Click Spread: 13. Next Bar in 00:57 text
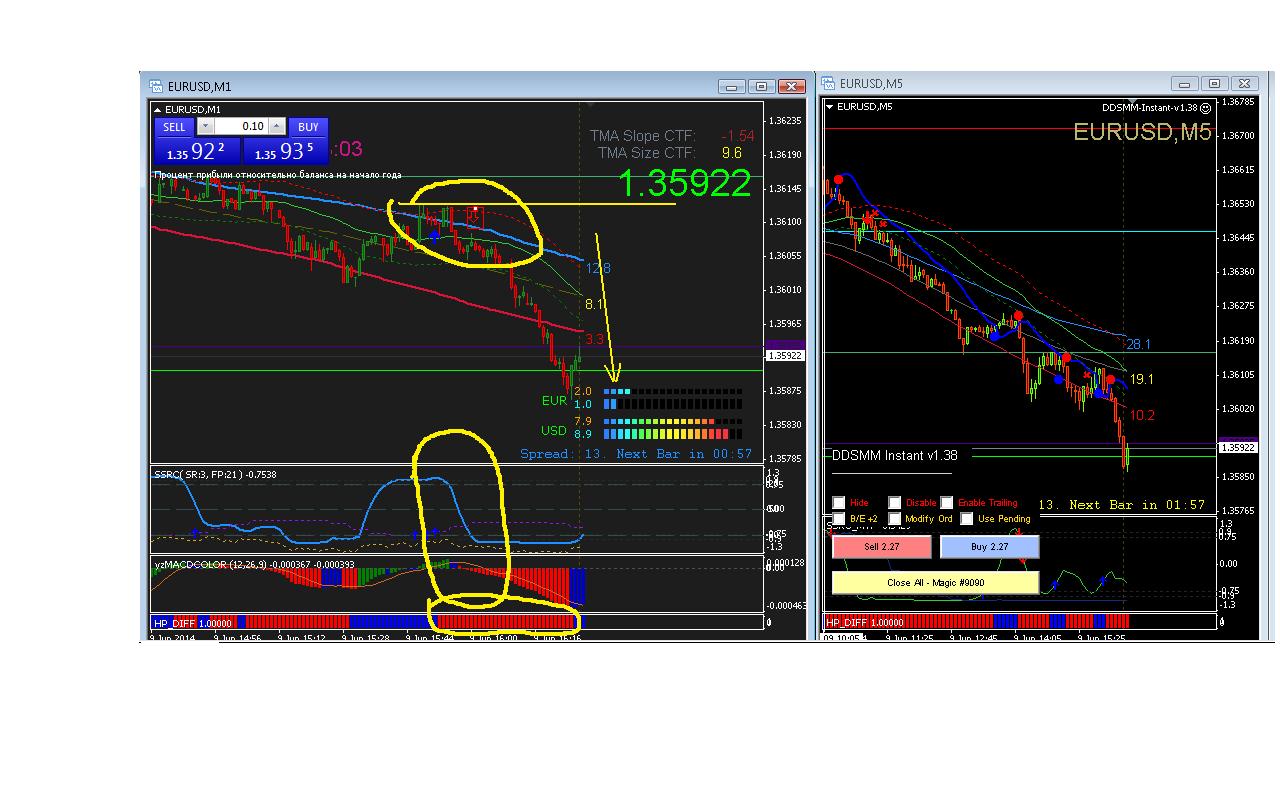 click(636, 454)
